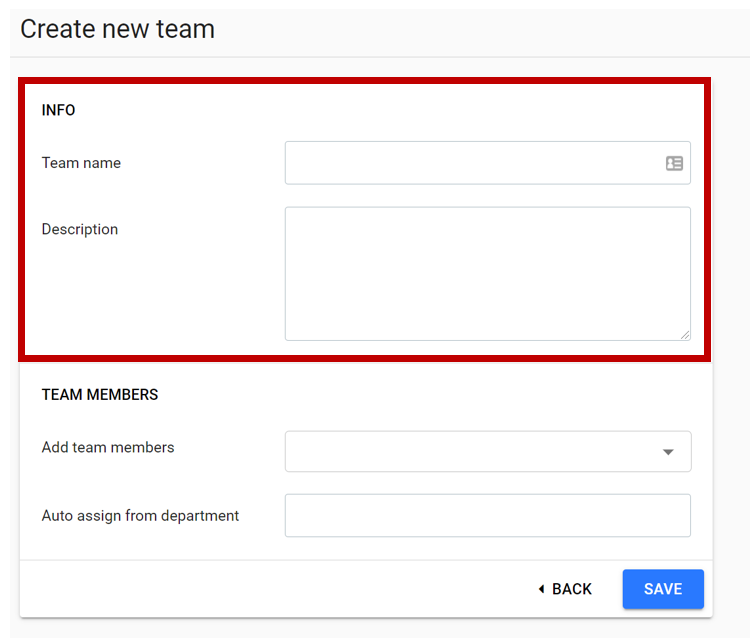This screenshot has width=750, height=638.
Task: Click the back arrow icon beside BACK
Action: [541, 589]
